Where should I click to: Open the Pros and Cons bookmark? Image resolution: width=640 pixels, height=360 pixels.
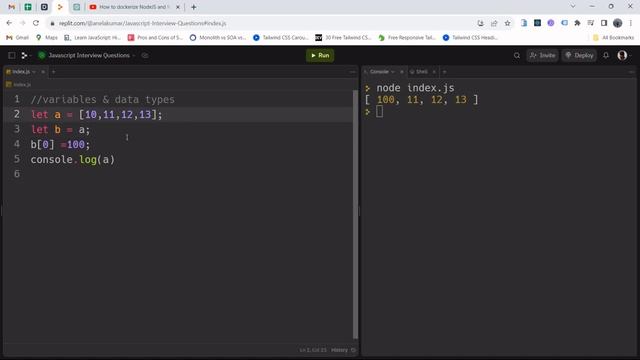155,38
